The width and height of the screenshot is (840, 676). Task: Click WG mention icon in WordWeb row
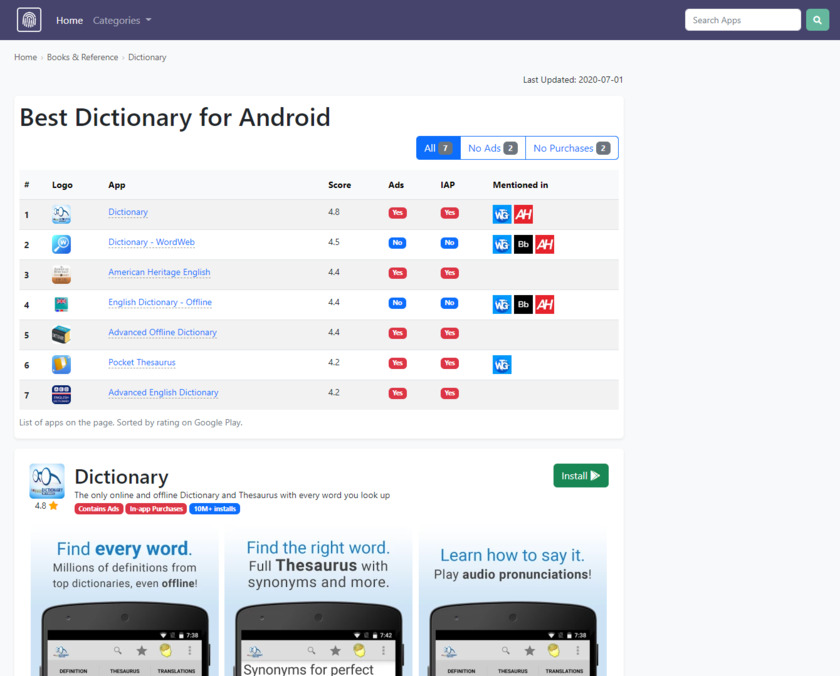tap(502, 244)
